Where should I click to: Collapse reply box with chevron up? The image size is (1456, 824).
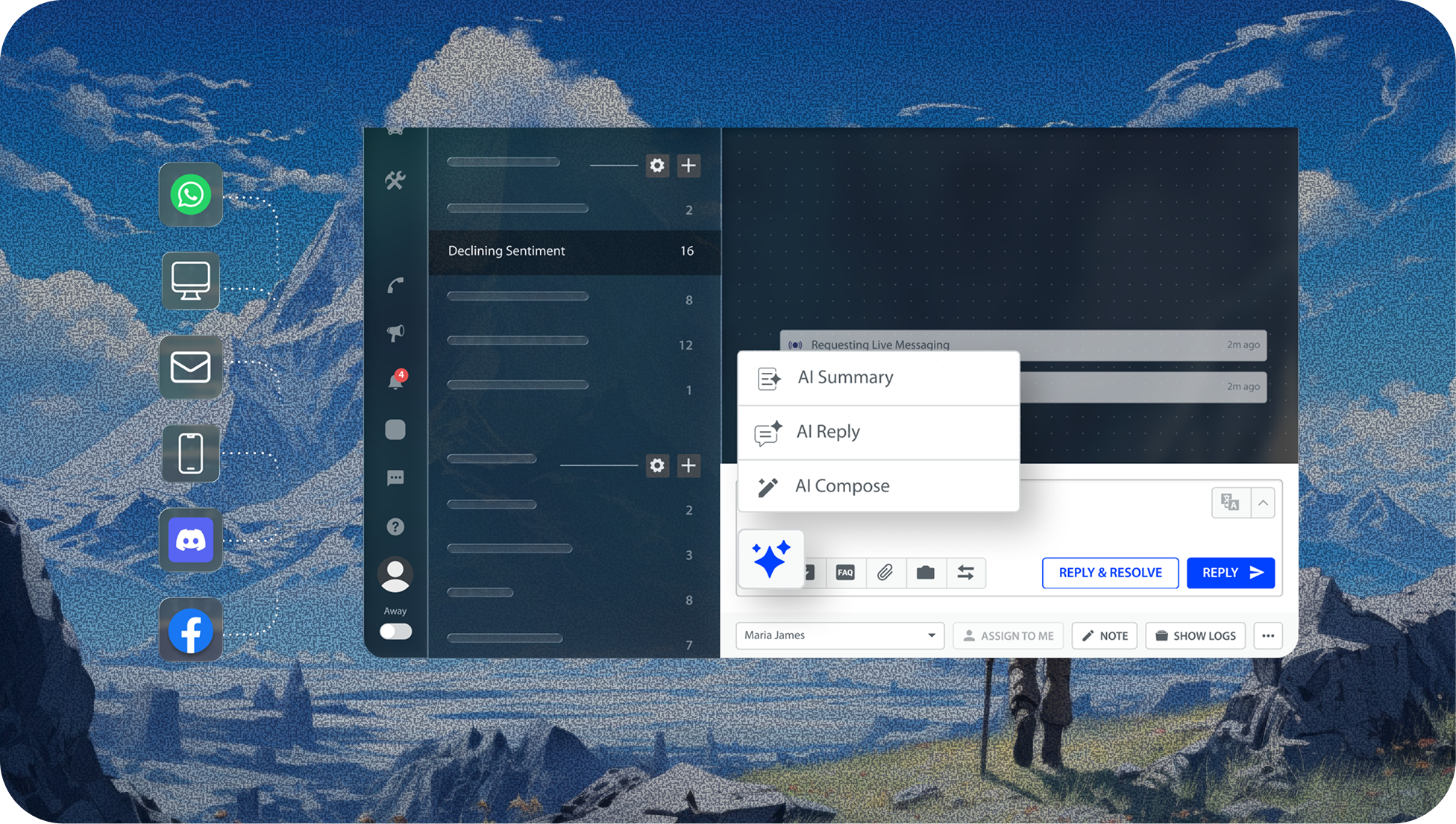1263,503
